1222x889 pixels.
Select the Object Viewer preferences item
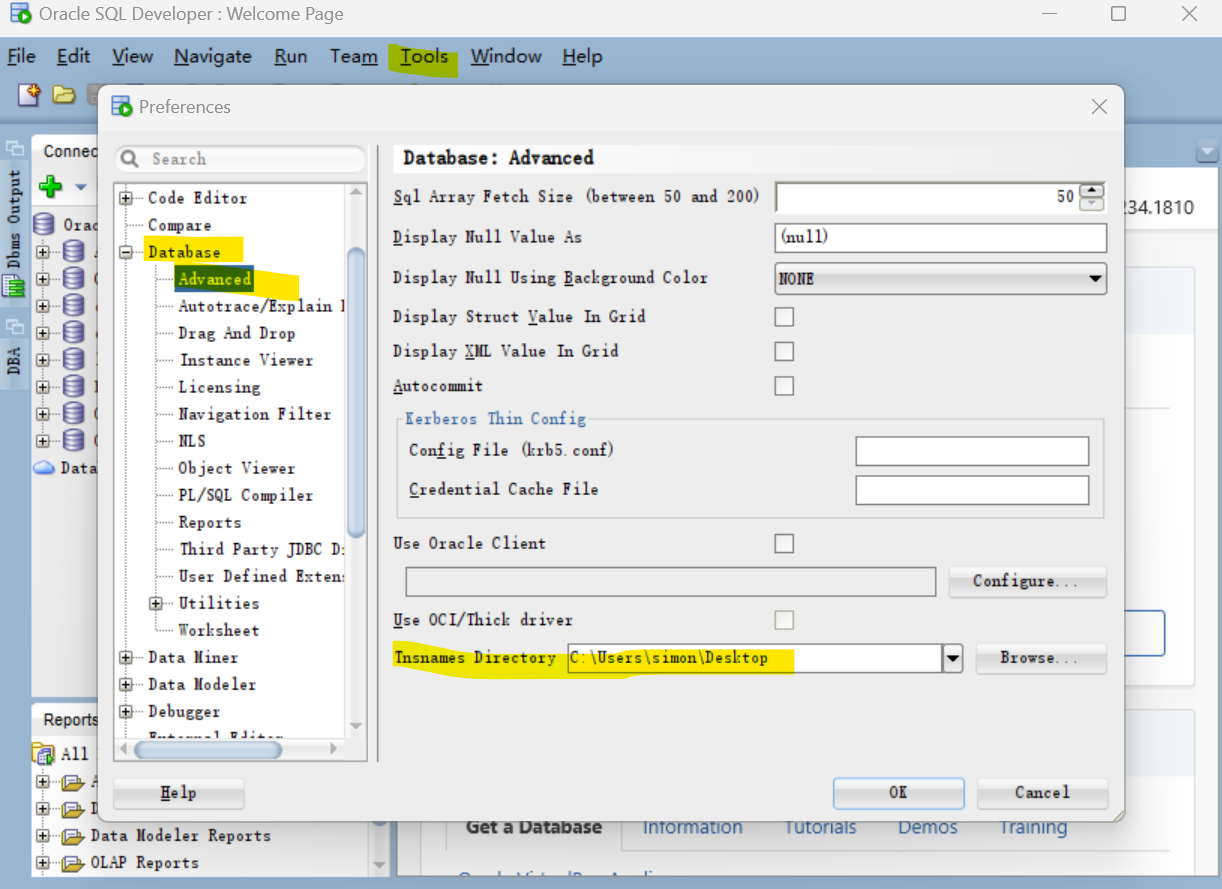click(237, 468)
